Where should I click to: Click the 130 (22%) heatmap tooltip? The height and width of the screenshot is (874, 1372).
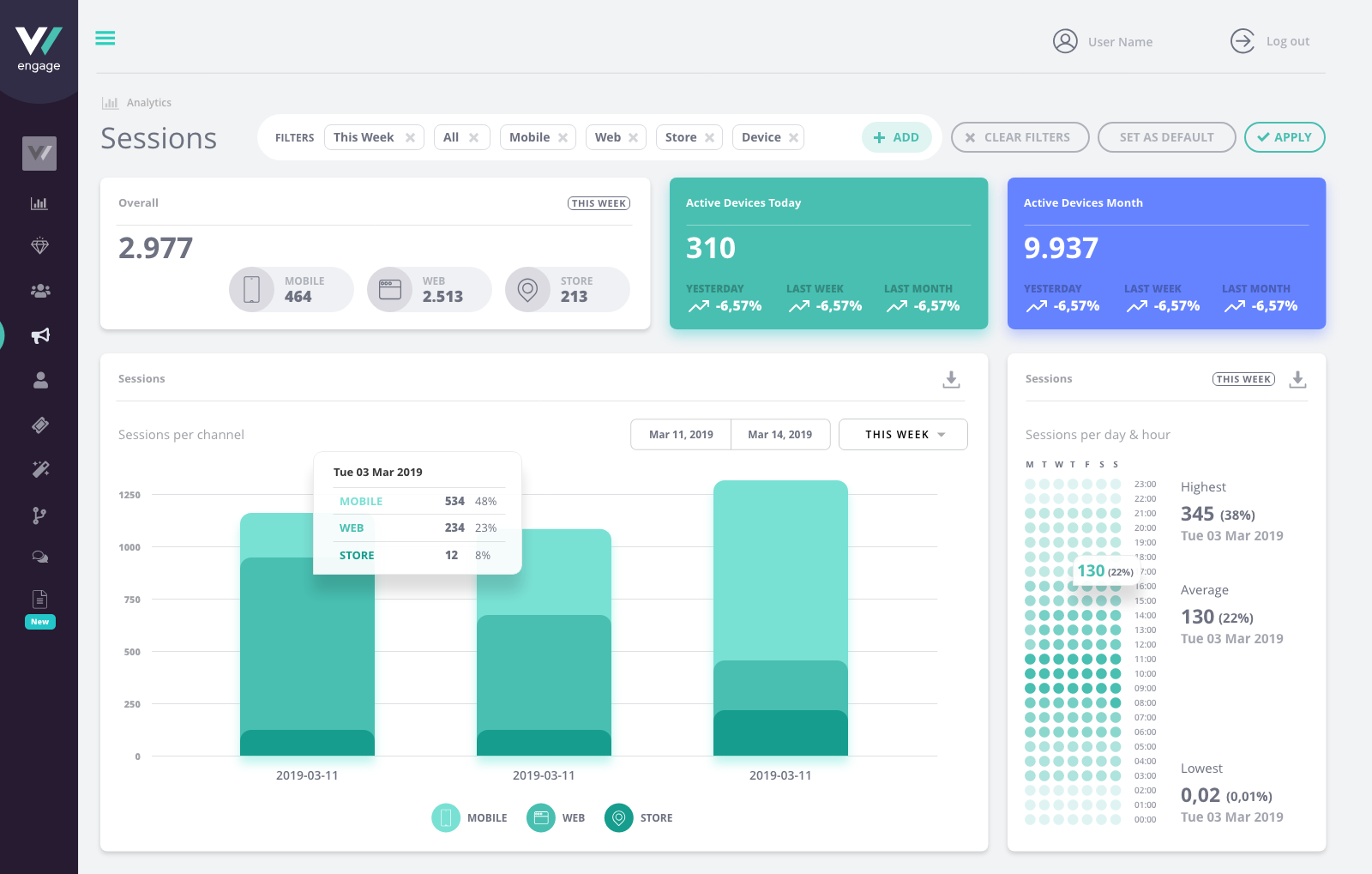(1105, 570)
